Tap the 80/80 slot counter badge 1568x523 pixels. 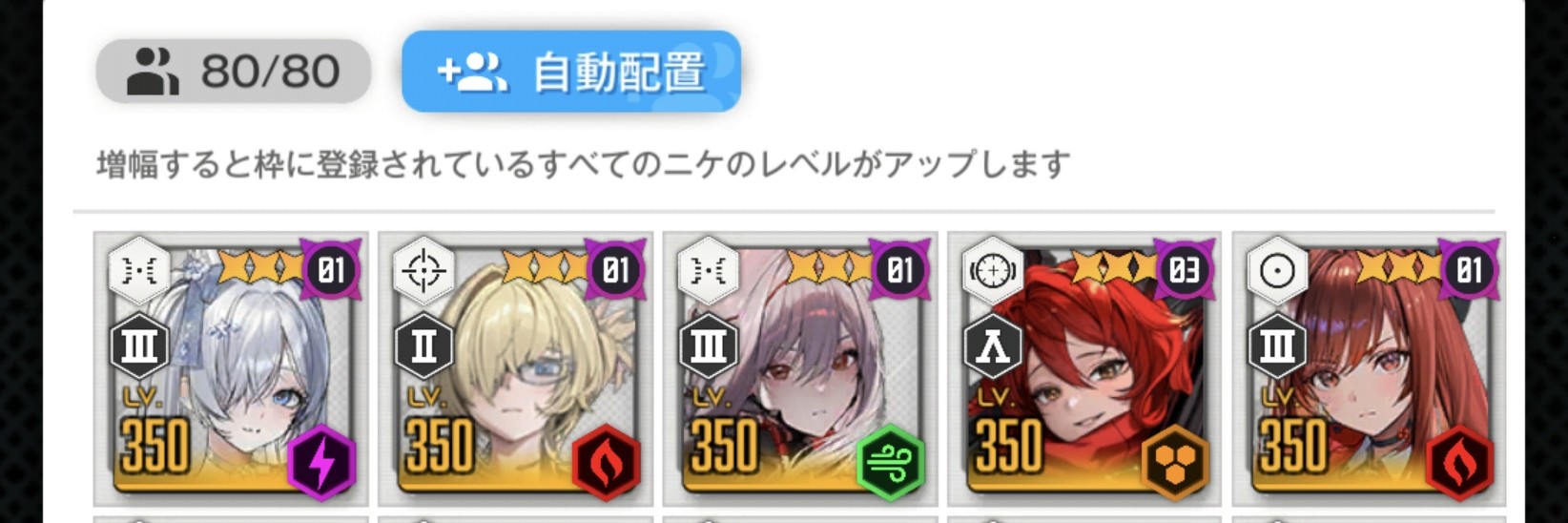233,72
